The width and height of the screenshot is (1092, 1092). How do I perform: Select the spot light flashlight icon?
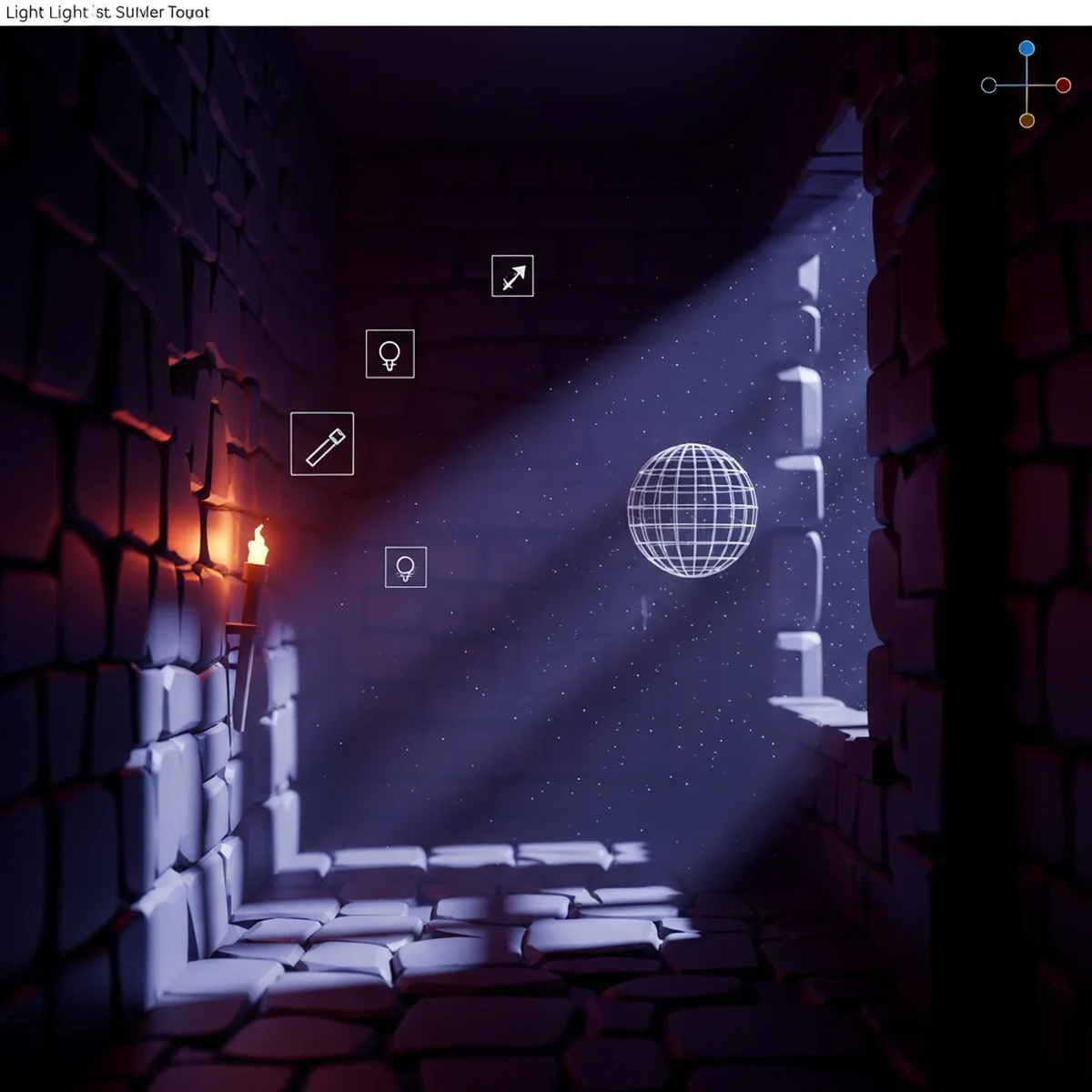coord(322,444)
